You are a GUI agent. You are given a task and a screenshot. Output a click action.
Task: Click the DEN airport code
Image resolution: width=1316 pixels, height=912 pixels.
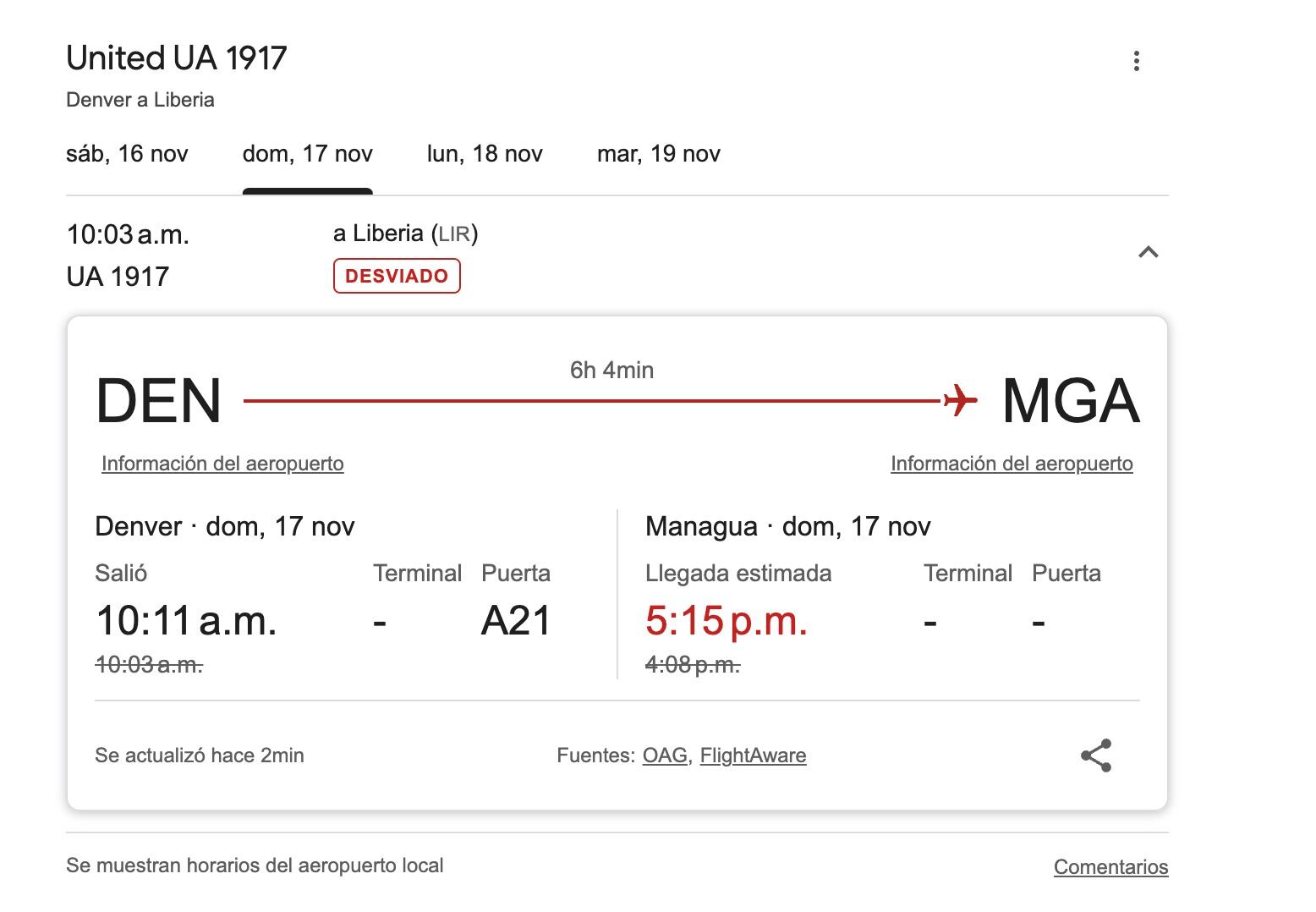click(x=158, y=400)
